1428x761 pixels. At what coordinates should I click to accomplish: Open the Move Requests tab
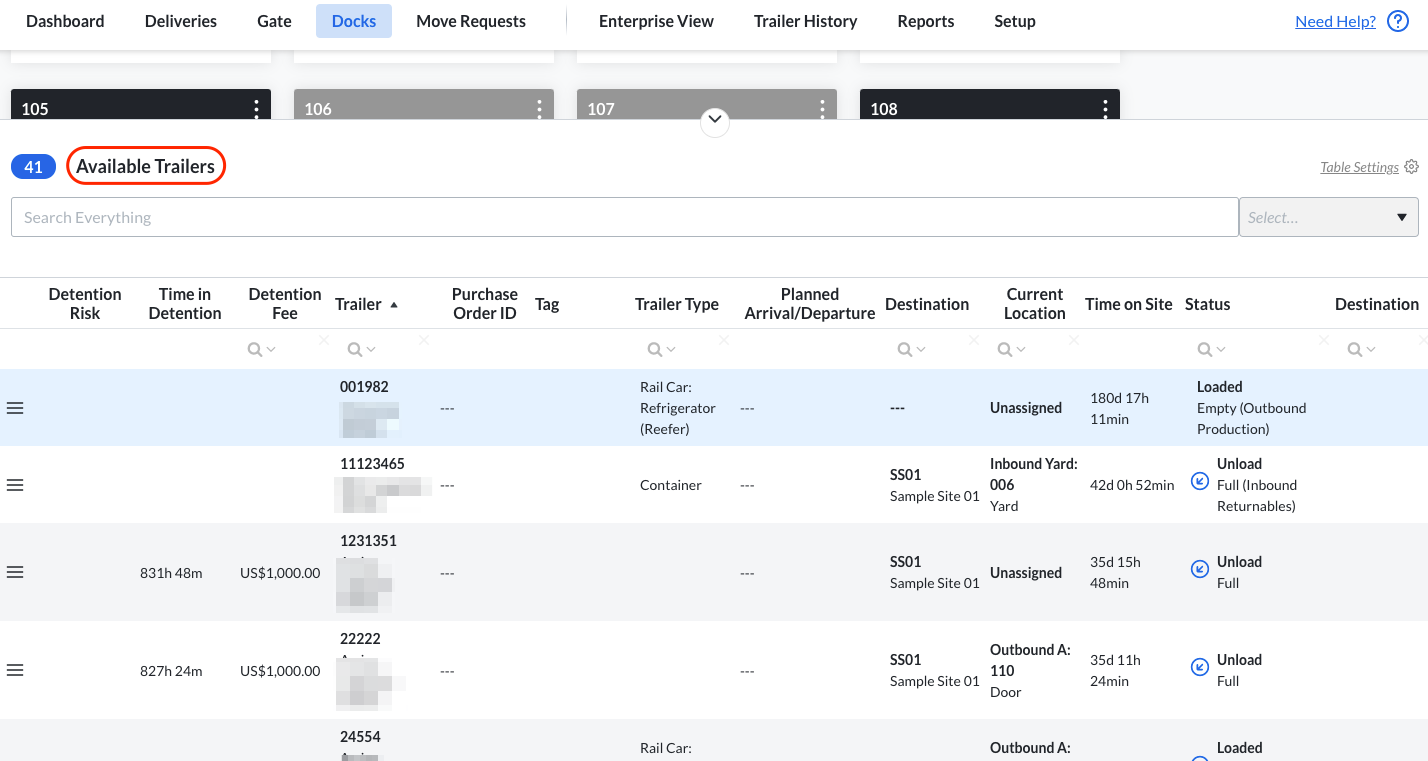[470, 21]
